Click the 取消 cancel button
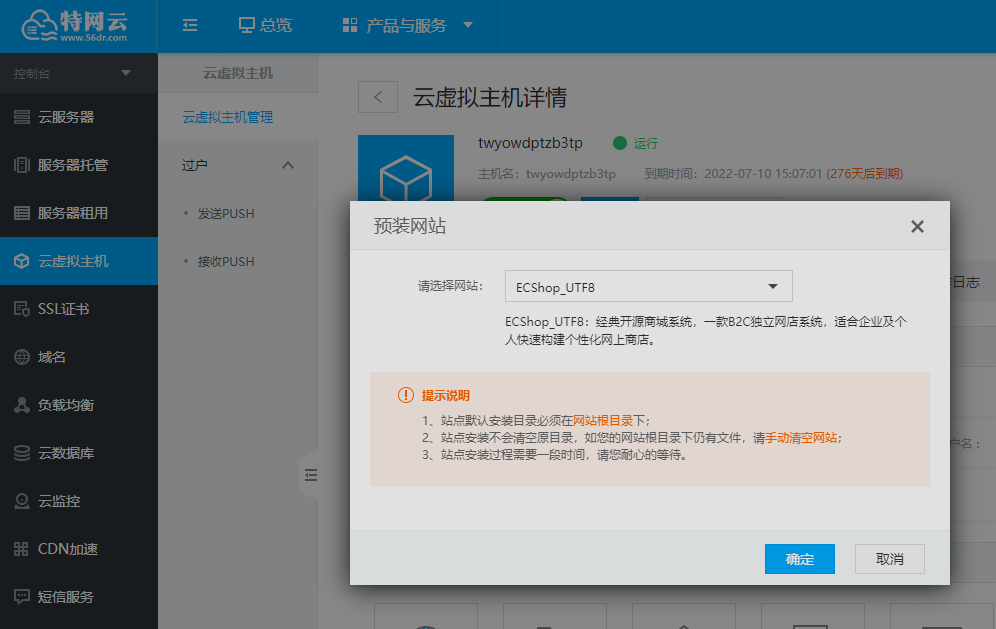This screenshot has height=629, width=996. [889, 559]
